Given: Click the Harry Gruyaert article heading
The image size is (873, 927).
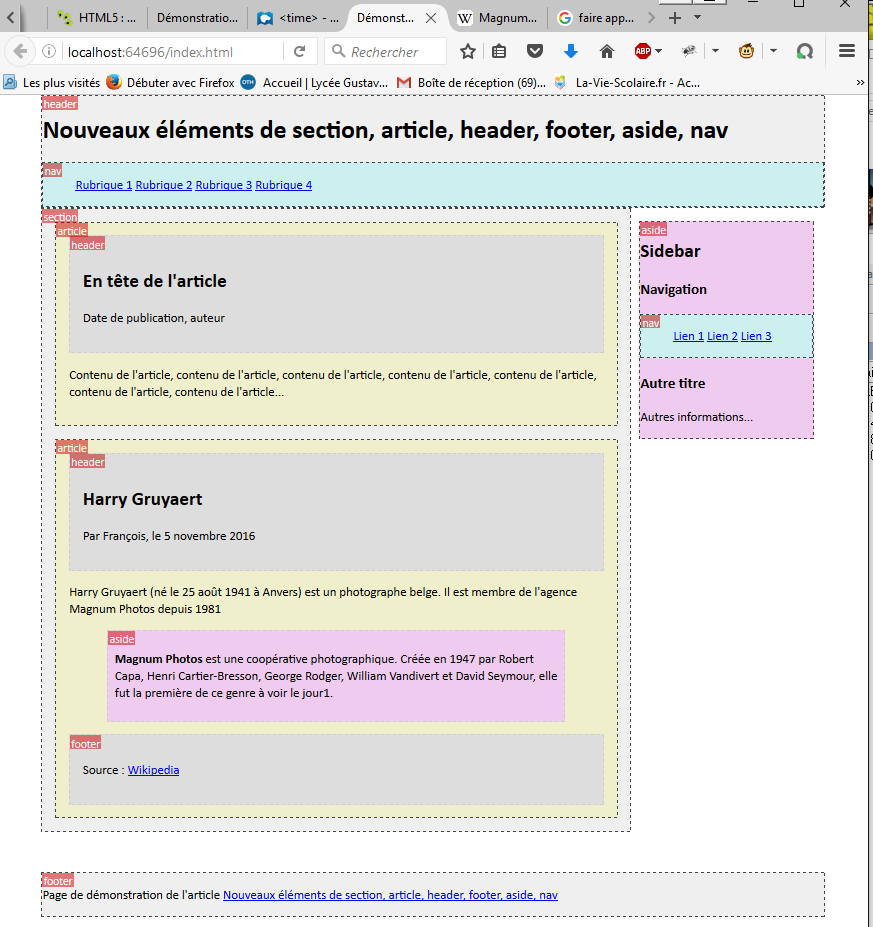Looking at the screenshot, I should pyautogui.click(x=142, y=499).
